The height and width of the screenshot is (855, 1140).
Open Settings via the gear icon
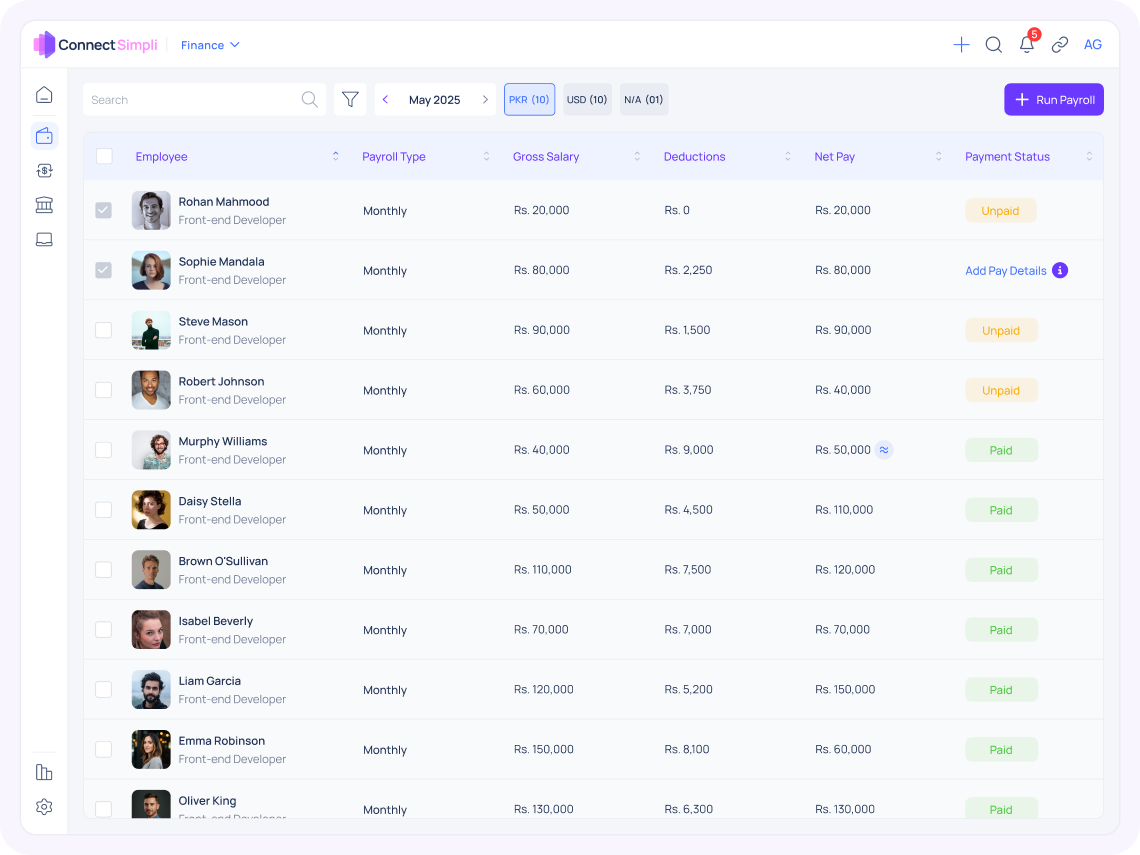click(44, 807)
